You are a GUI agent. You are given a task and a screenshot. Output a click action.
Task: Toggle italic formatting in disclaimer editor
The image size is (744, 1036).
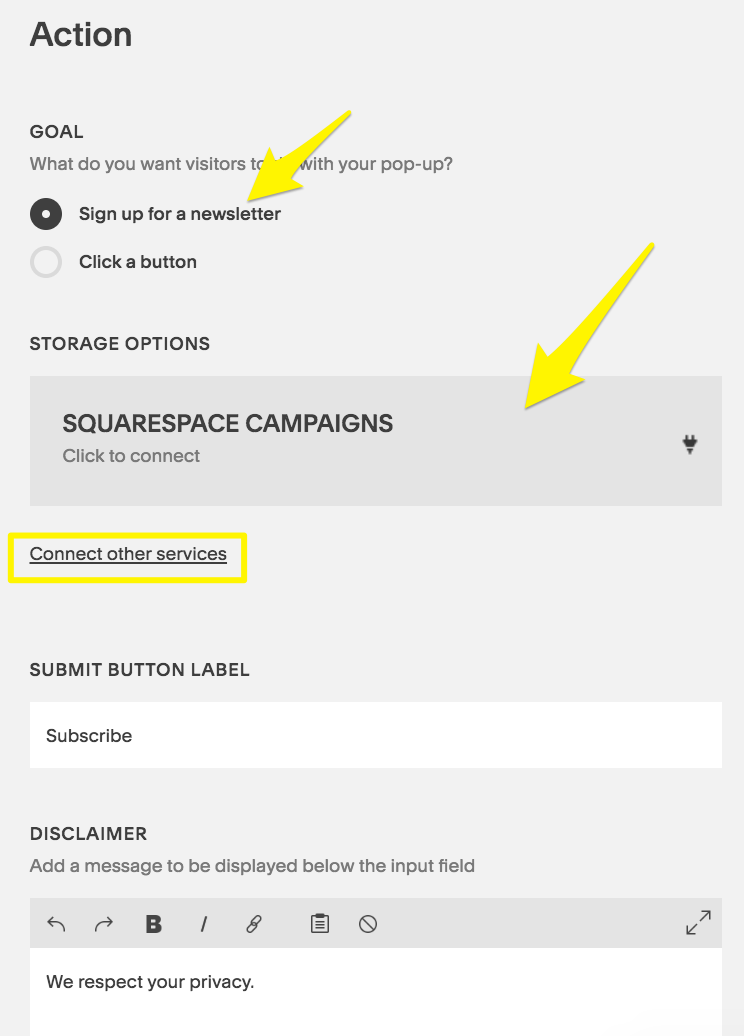204,924
